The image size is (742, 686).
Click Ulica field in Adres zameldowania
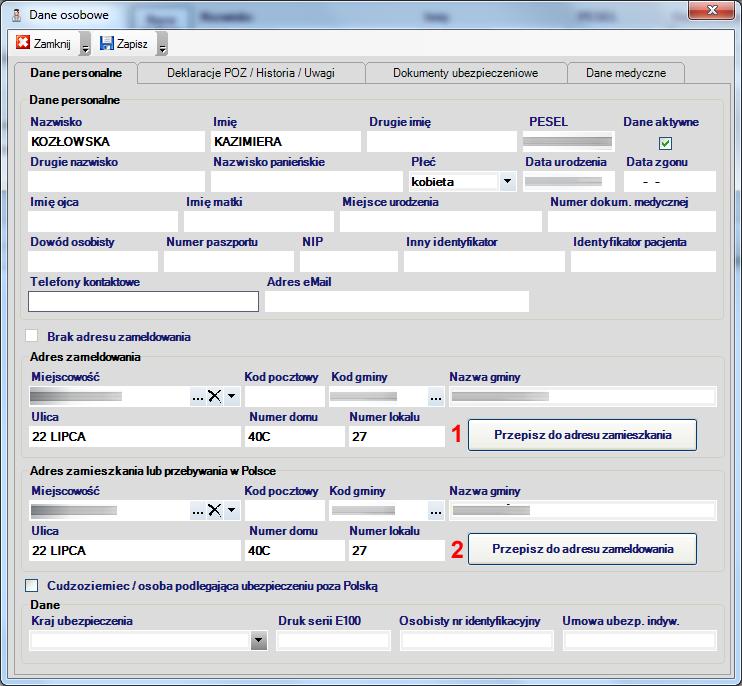135,436
